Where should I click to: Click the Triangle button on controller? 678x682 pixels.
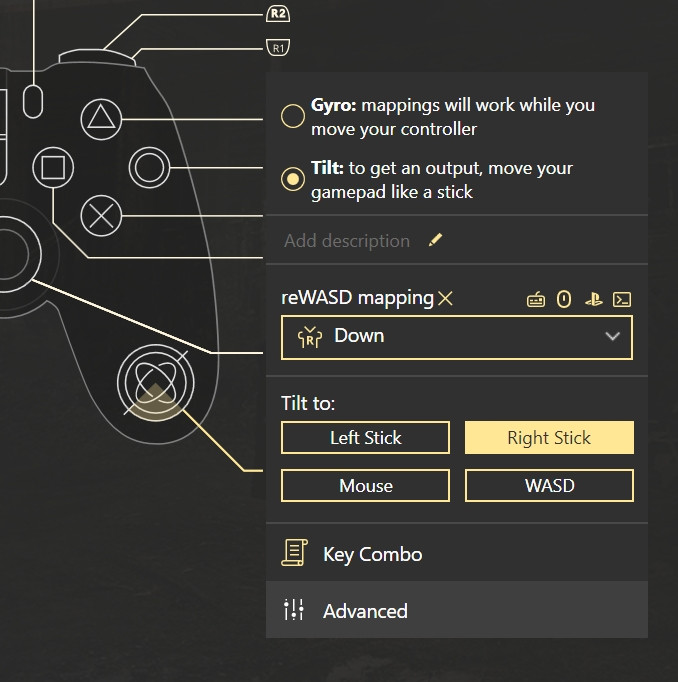coord(101,119)
